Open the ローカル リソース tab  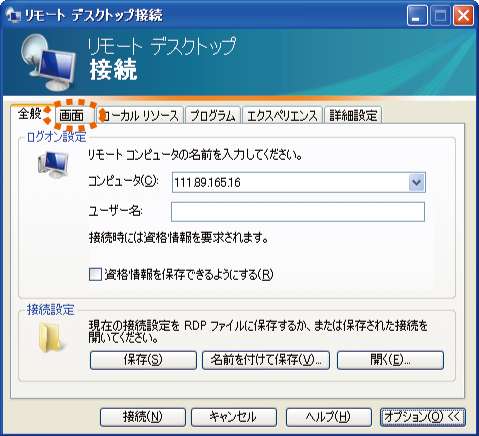[x=141, y=115]
